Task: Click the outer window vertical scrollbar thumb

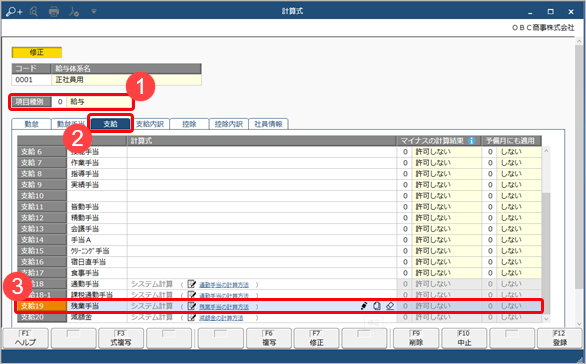Action: pyautogui.click(x=579, y=167)
